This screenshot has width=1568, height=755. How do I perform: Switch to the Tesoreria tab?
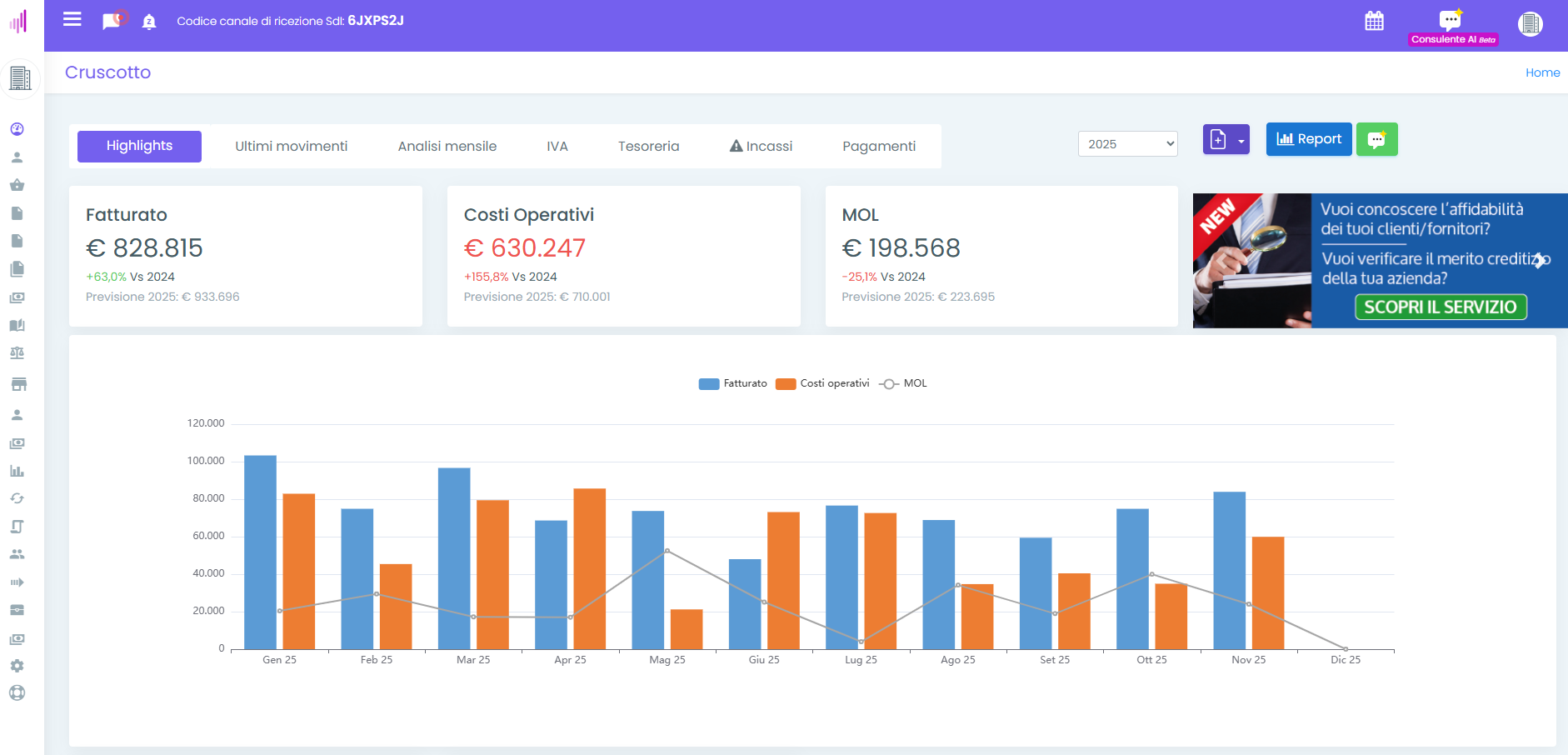coord(648,146)
